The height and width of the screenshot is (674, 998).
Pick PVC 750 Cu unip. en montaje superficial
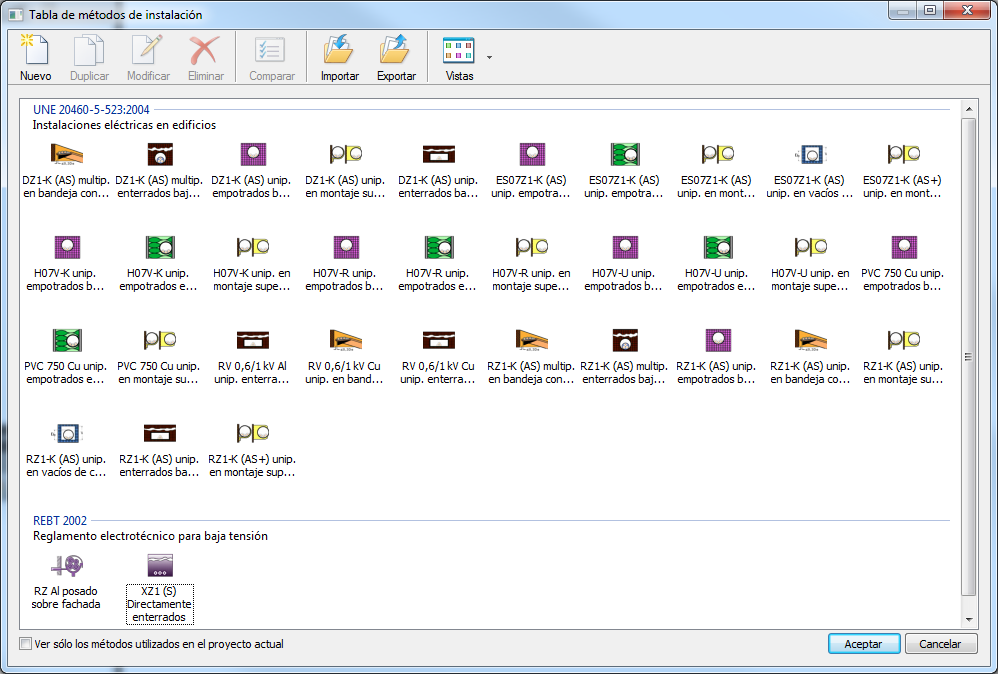pyautogui.click(x=159, y=341)
